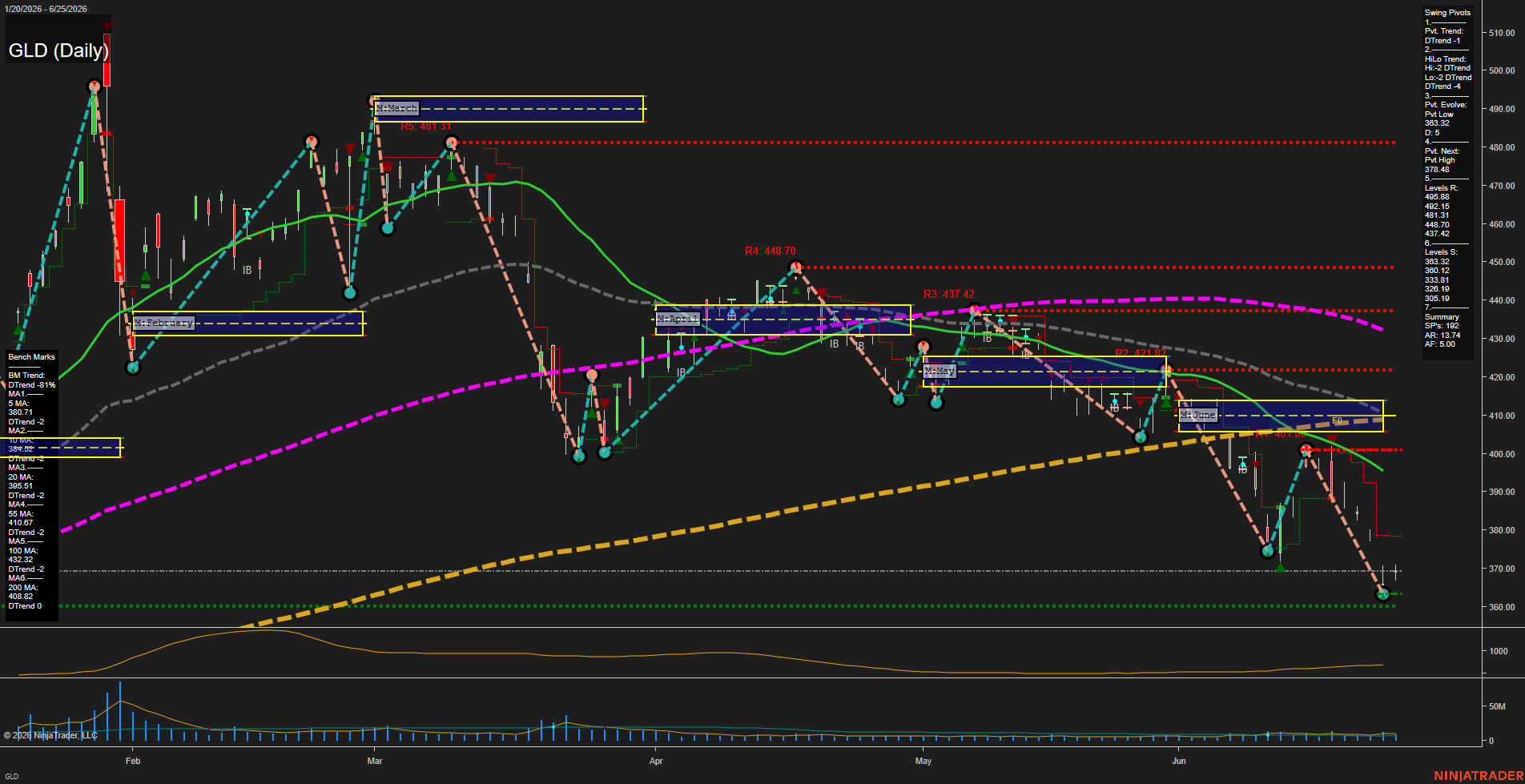Click the 360.00 price axis label
This screenshot has height=784, width=1525.
[1502, 607]
